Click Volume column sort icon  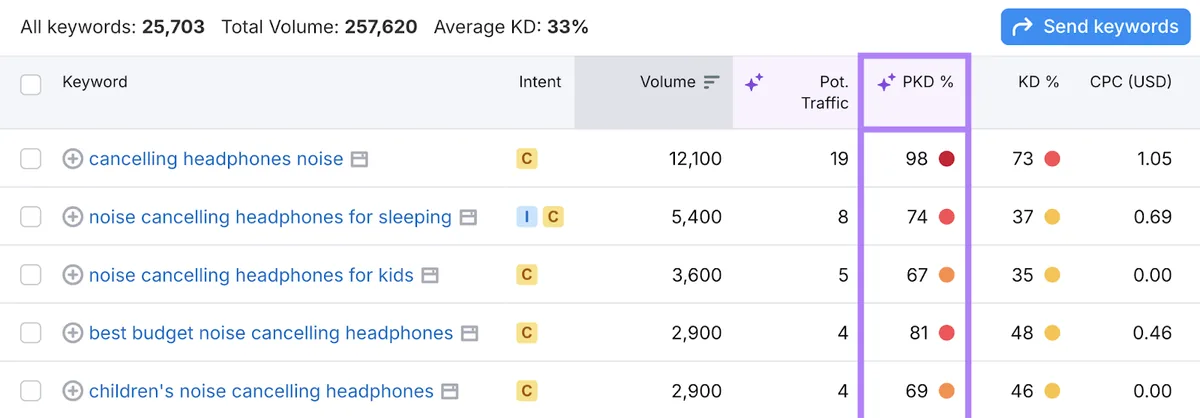coord(712,82)
